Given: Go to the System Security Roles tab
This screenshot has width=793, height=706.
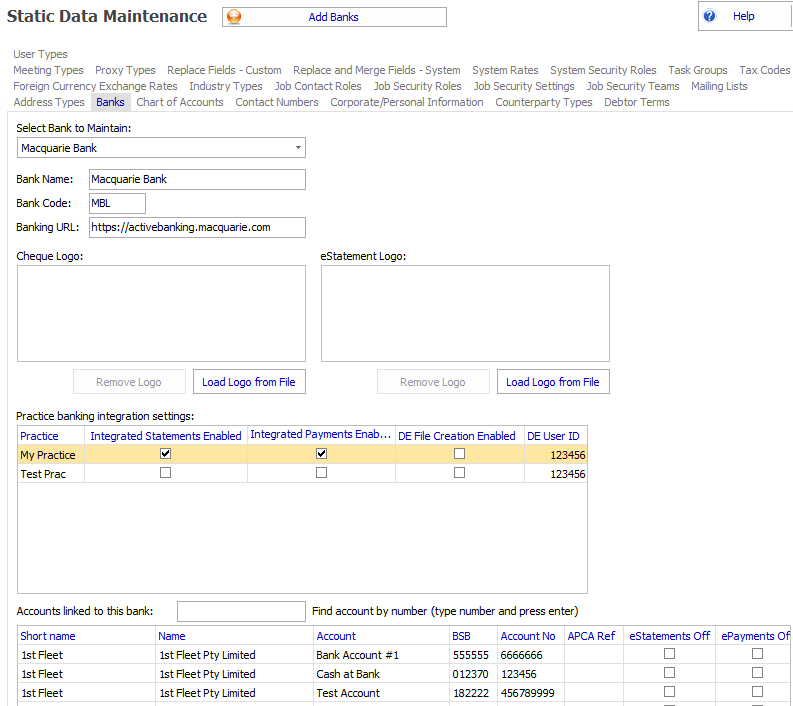Looking at the screenshot, I should point(603,70).
